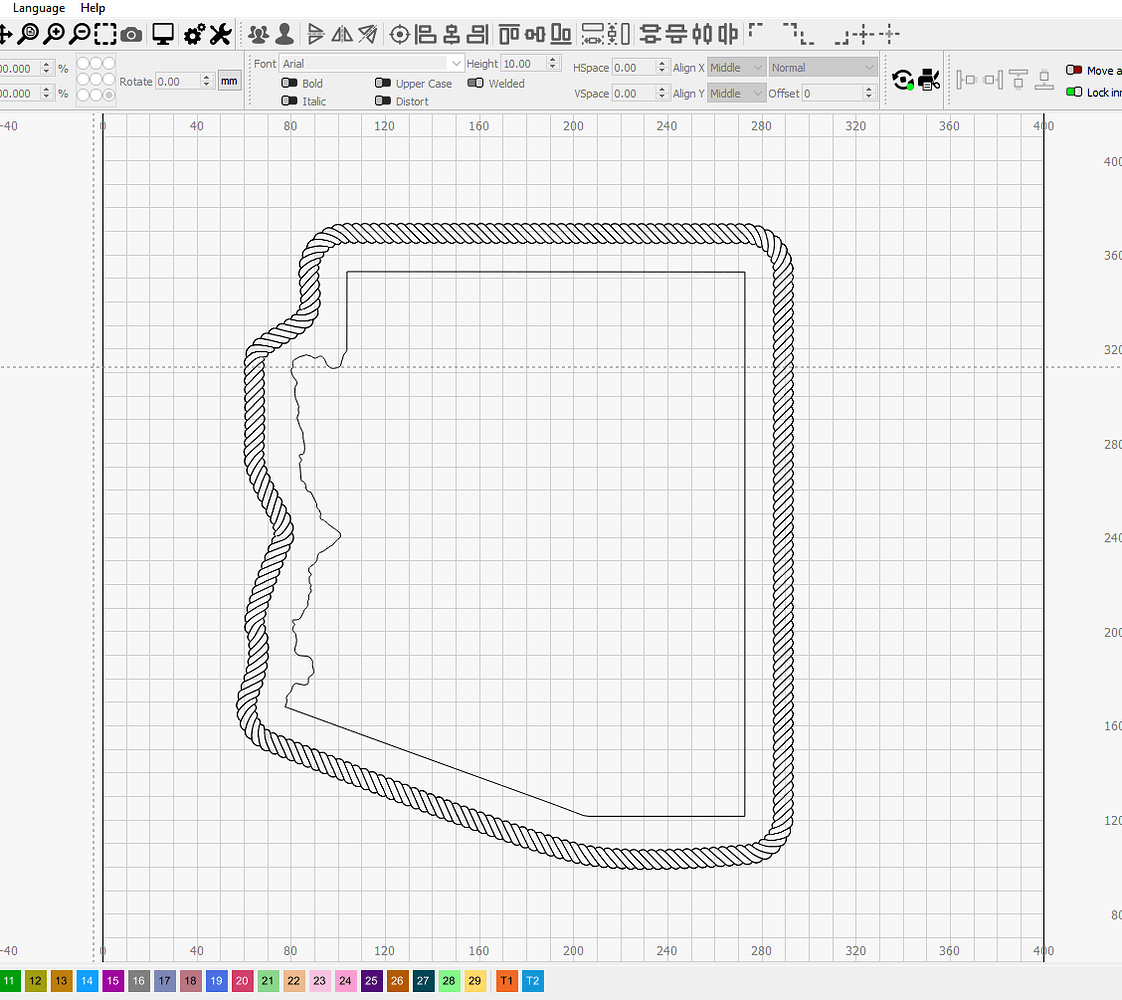Click the Mirror Across Line icon
Image resolution: width=1122 pixels, height=1000 pixels.
coord(368,34)
